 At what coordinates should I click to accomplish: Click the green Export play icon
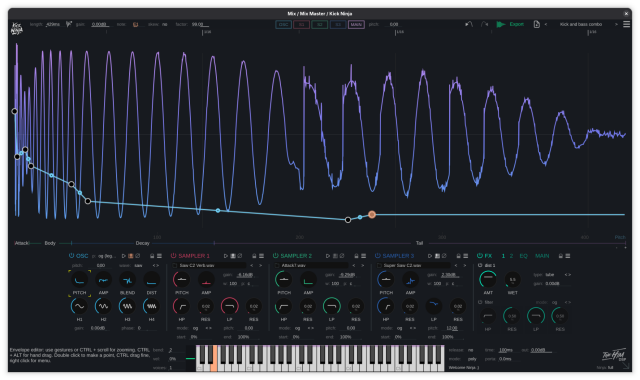pos(500,24)
